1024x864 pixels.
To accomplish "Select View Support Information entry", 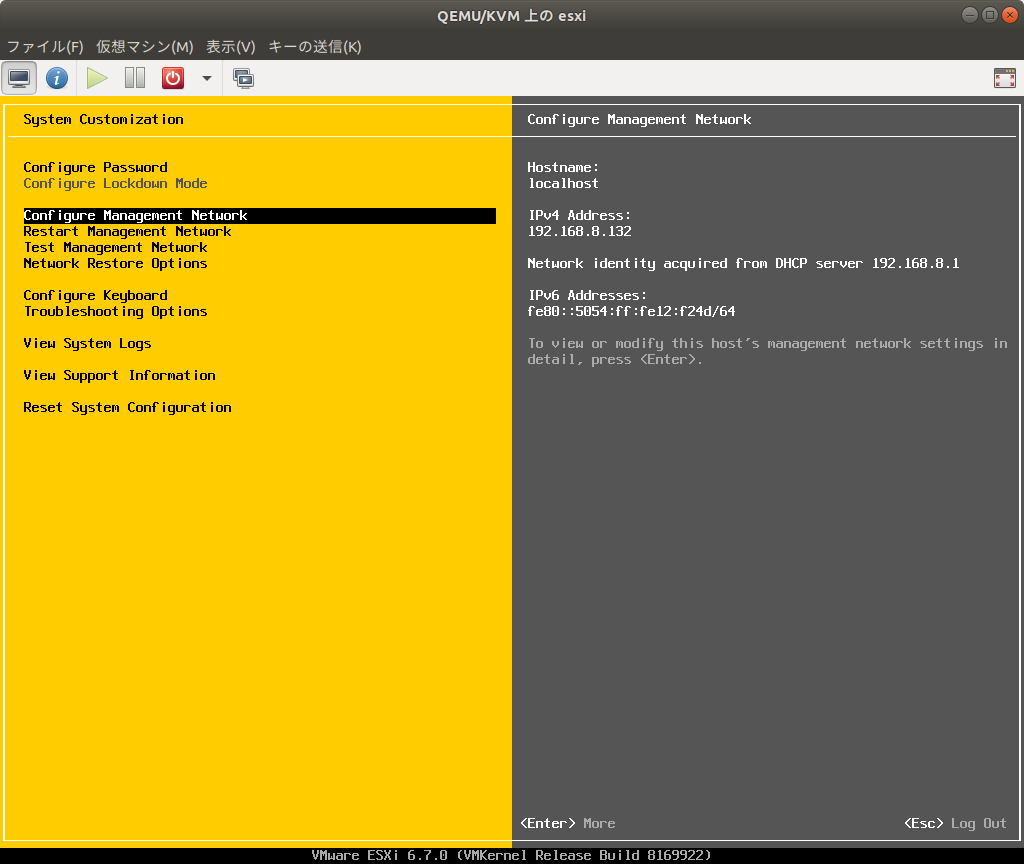I will (x=120, y=376).
